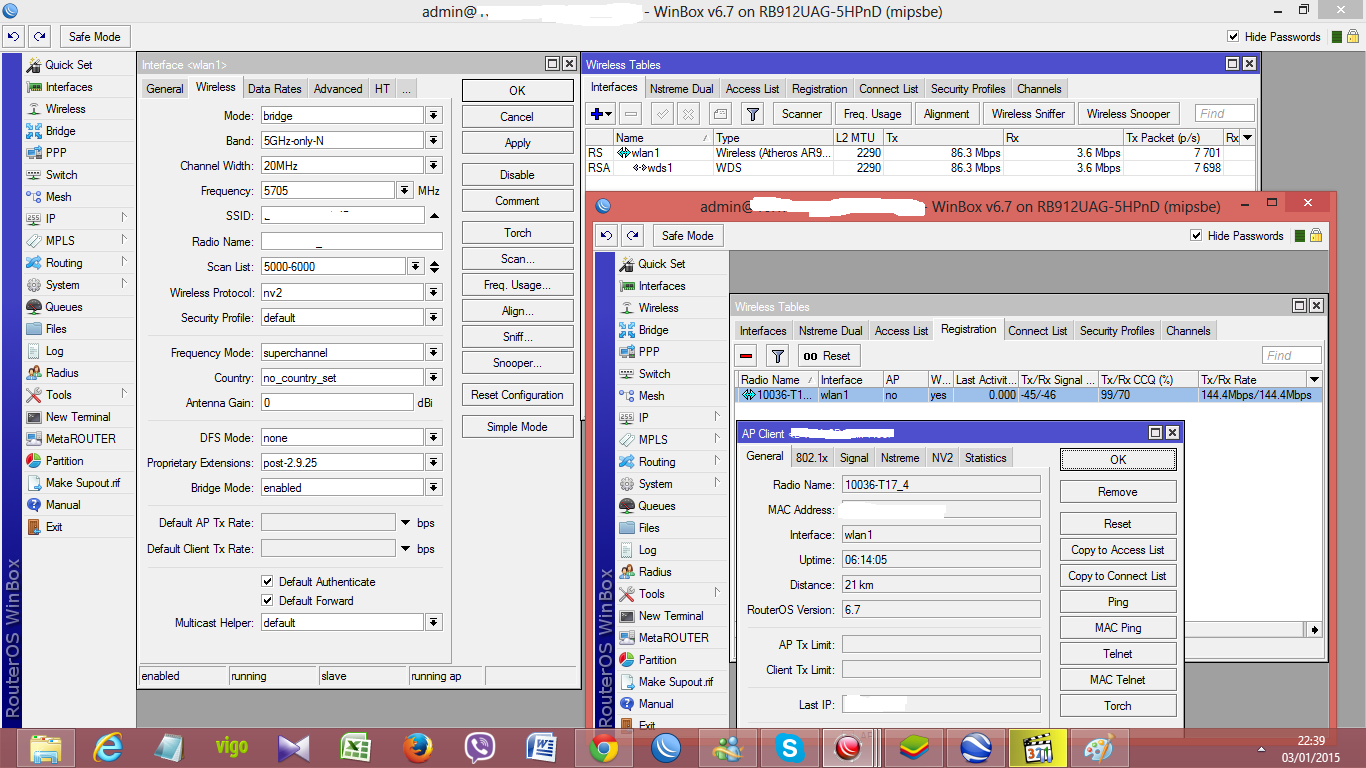Toggle the Default Forward checkbox
The image size is (1366, 768).
(268, 601)
